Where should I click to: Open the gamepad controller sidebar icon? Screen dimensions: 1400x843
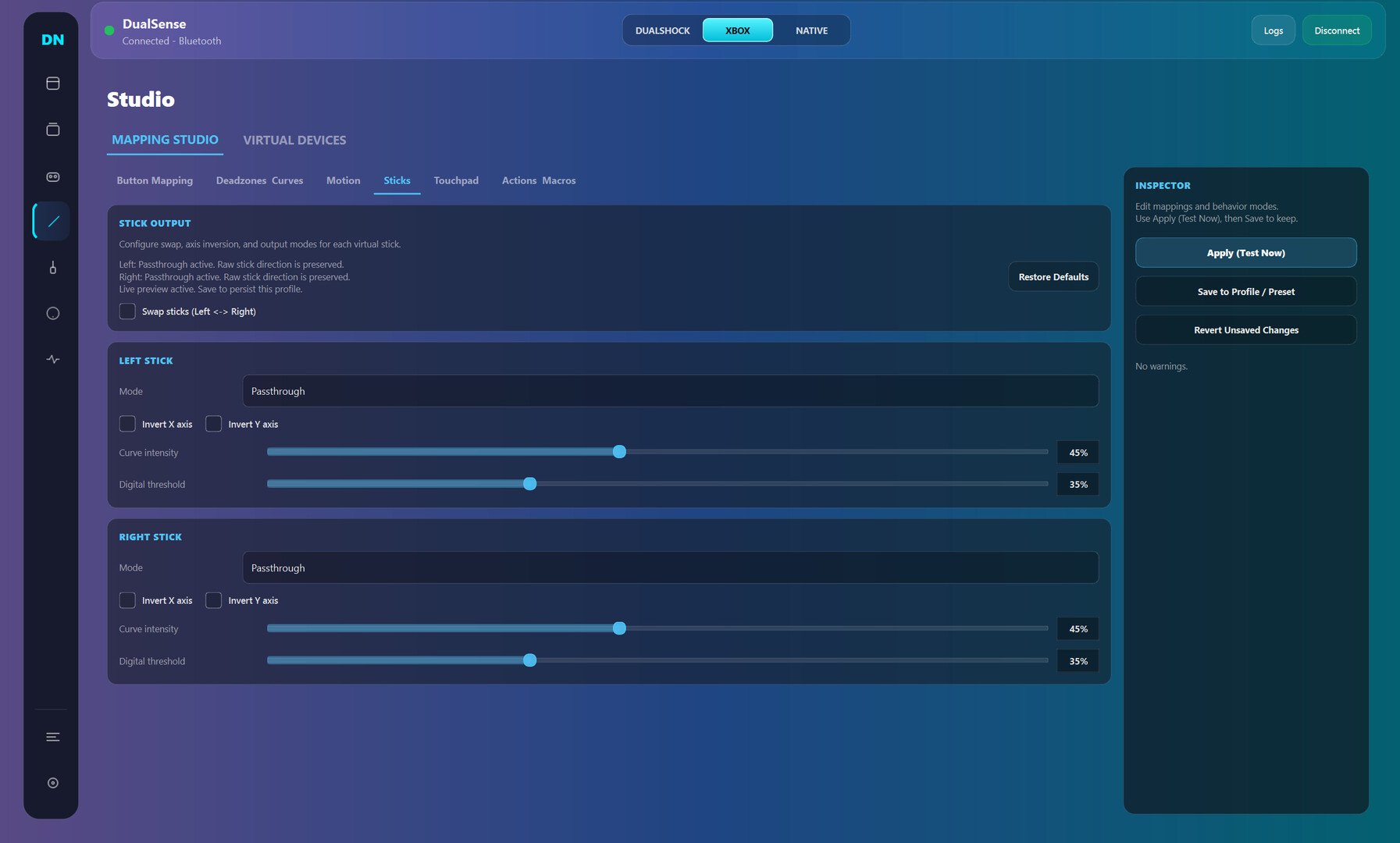(x=52, y=176)
